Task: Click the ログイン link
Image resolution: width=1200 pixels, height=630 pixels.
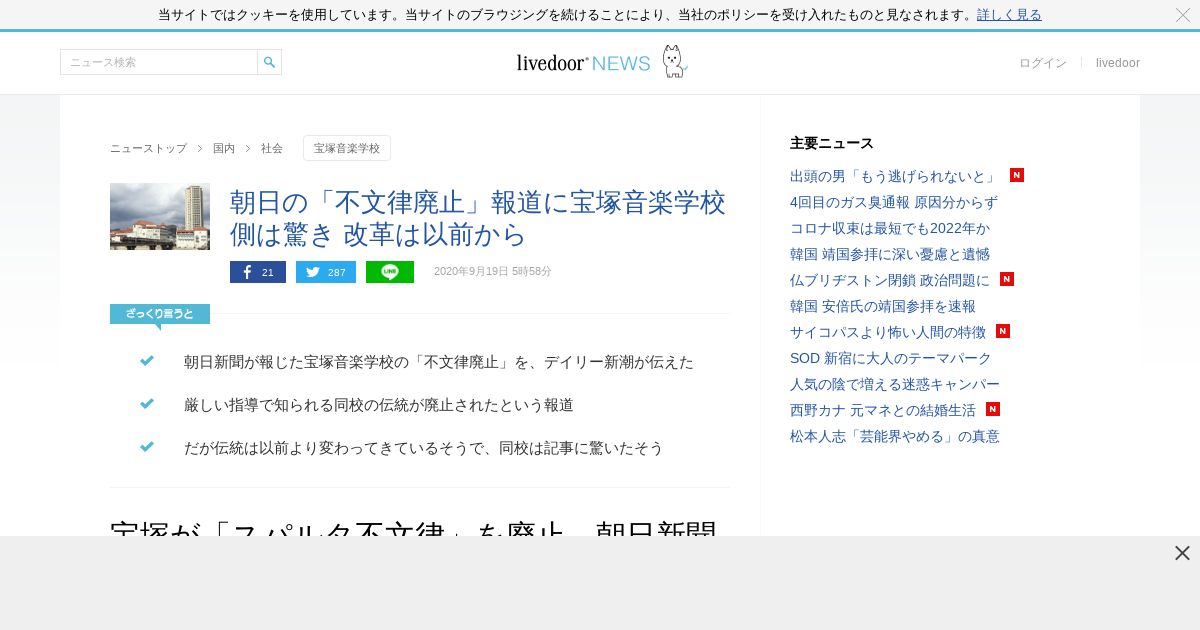Action: click(x=1043, y=63)
